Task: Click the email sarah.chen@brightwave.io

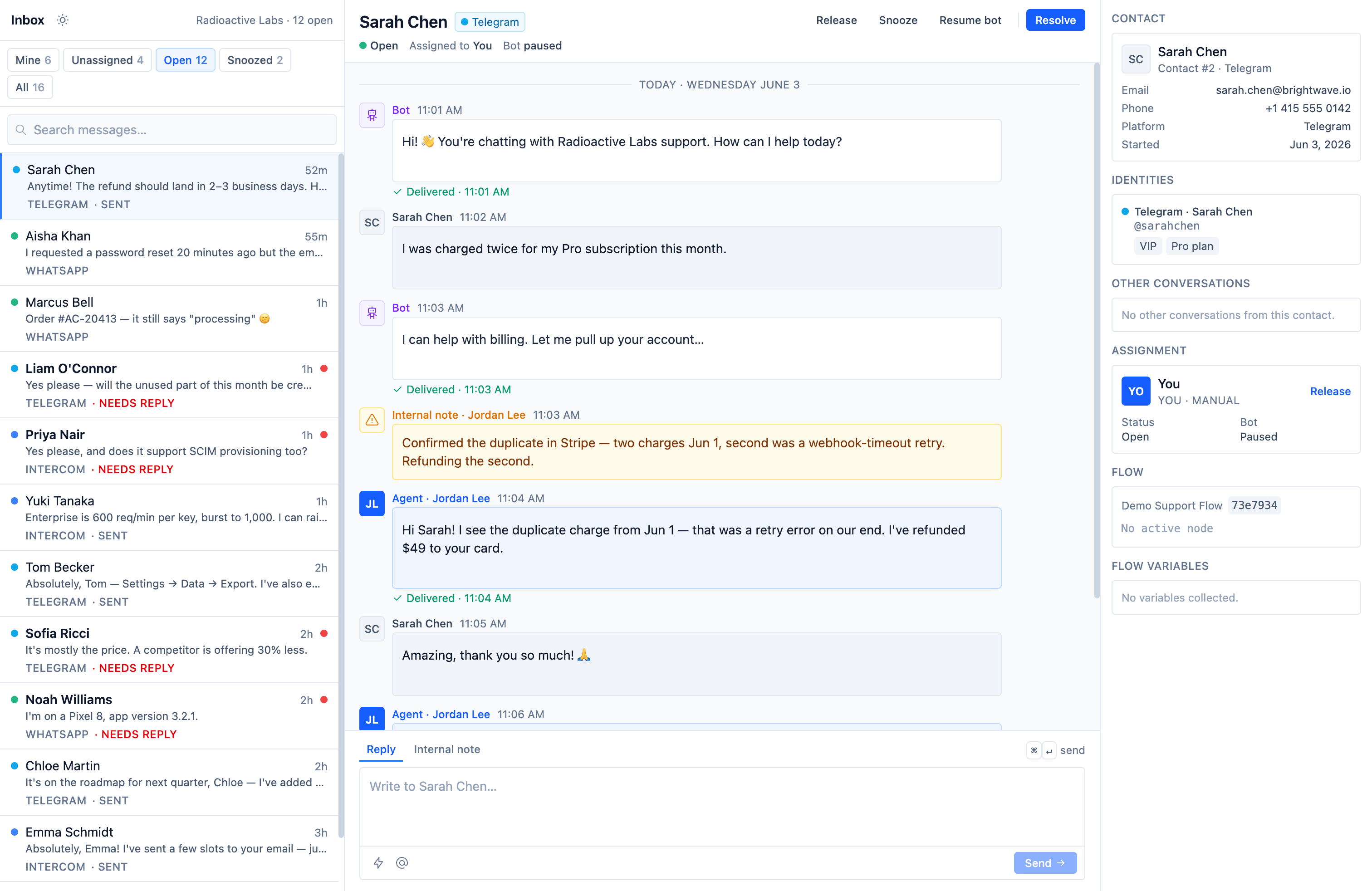Action: coord(1283,90)
